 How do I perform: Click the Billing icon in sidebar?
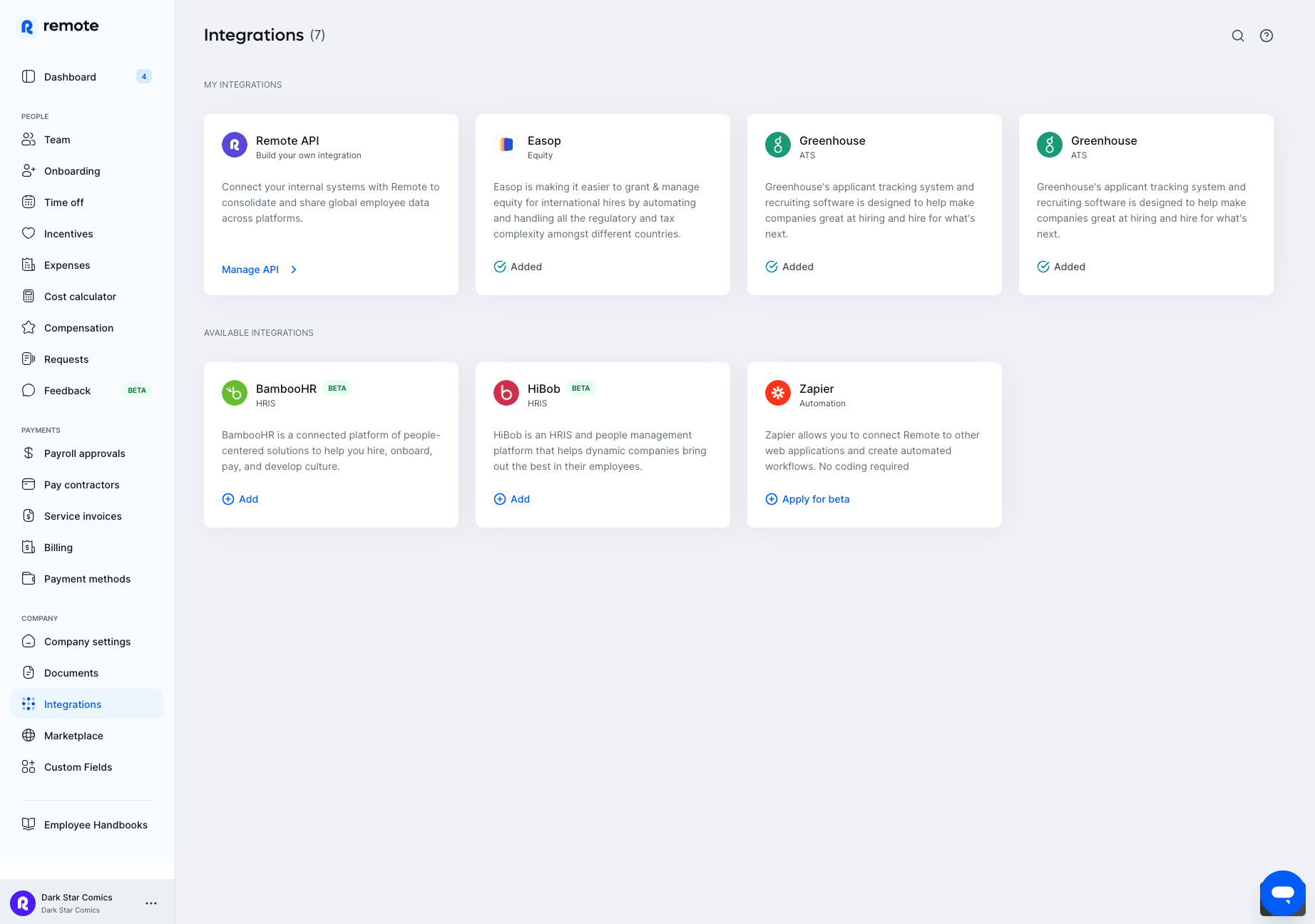(29, 547)
